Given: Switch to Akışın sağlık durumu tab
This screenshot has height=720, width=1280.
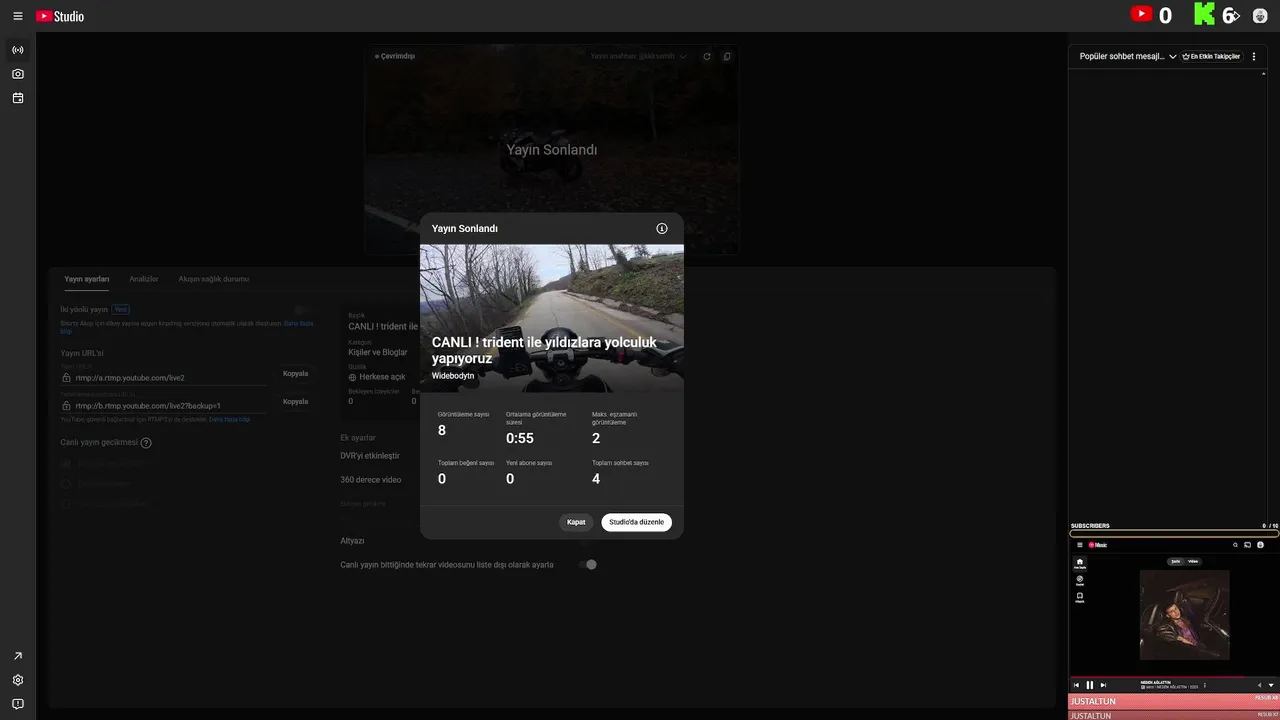Looking at the screenshot, I should click(x=214, y=279).
